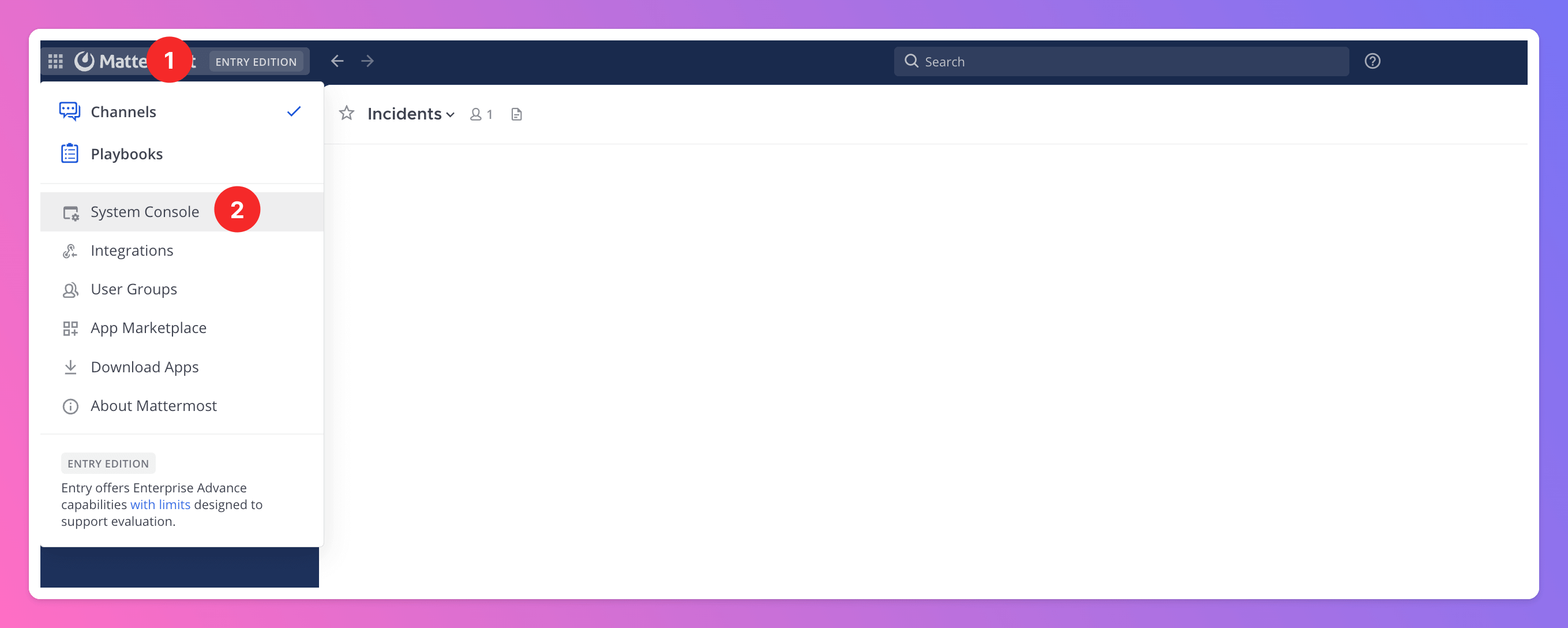Open User Groups
Screen dimensions: 1568x628
click(134, 290)
